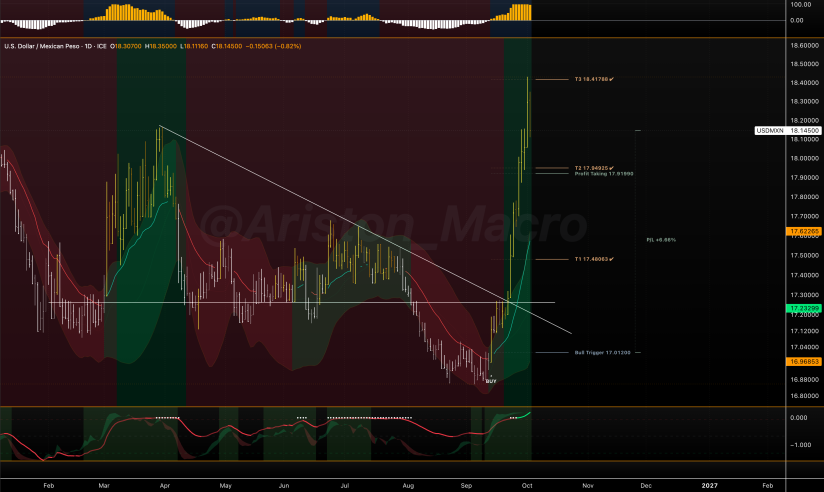Select the P/L percentage label
Screen dimensions: 824x492
[661, 240]
